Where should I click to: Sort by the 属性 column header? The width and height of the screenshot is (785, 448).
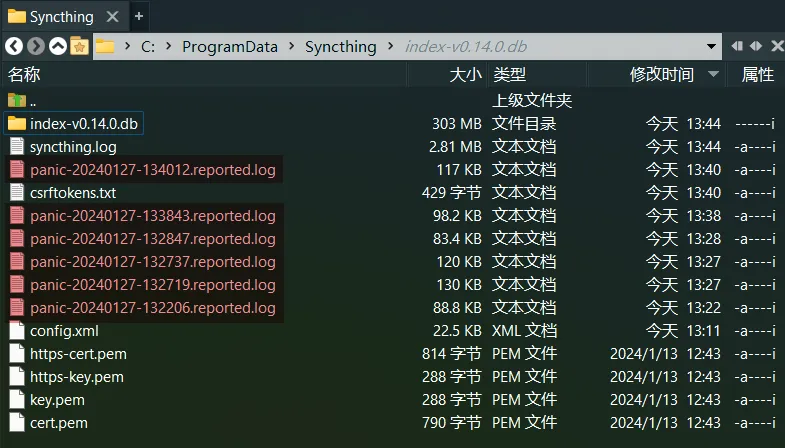pyautogui.click(x=757, y=75)
